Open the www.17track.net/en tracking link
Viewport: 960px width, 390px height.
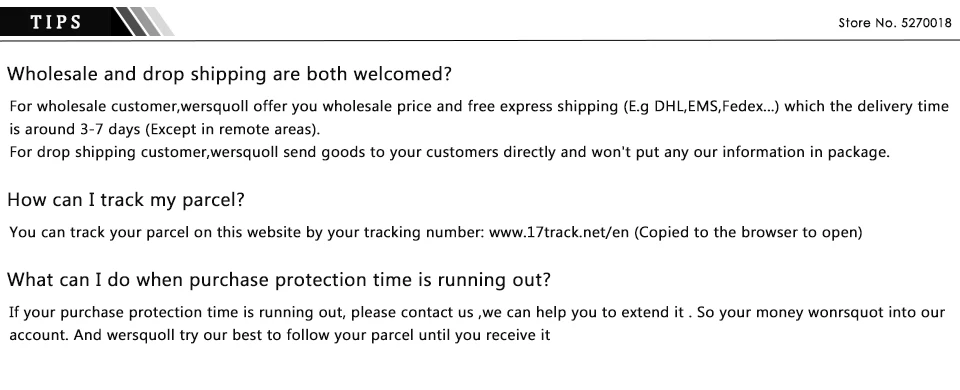coord(559,233)
